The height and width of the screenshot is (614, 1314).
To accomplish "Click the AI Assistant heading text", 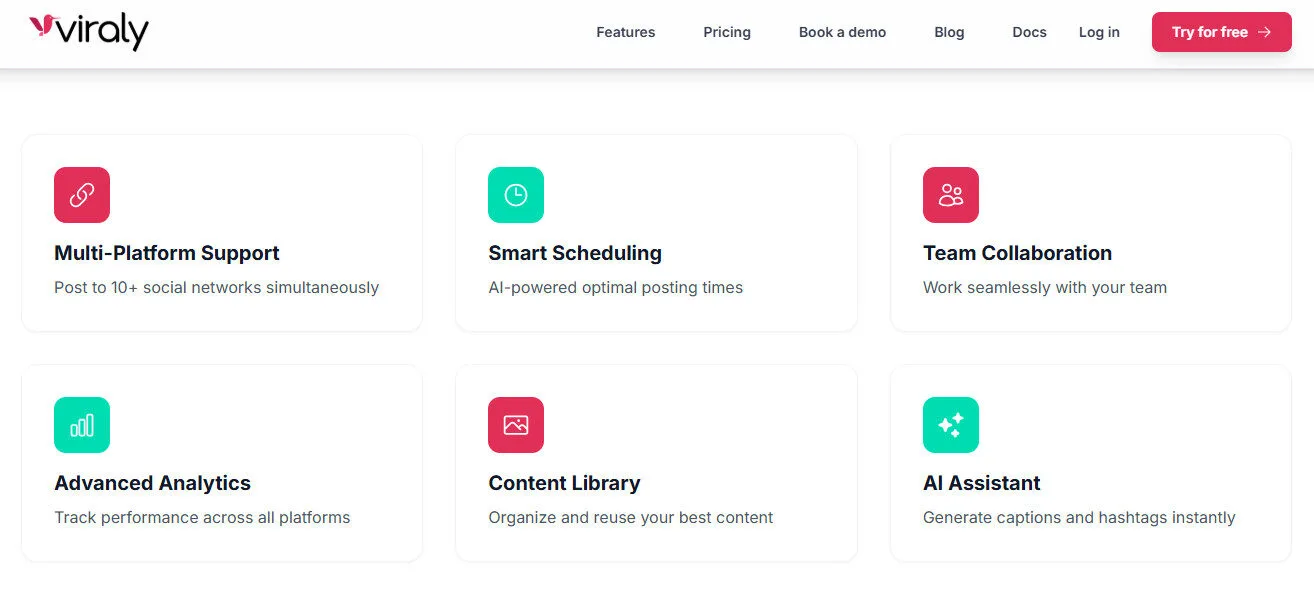I will (981, 482).
